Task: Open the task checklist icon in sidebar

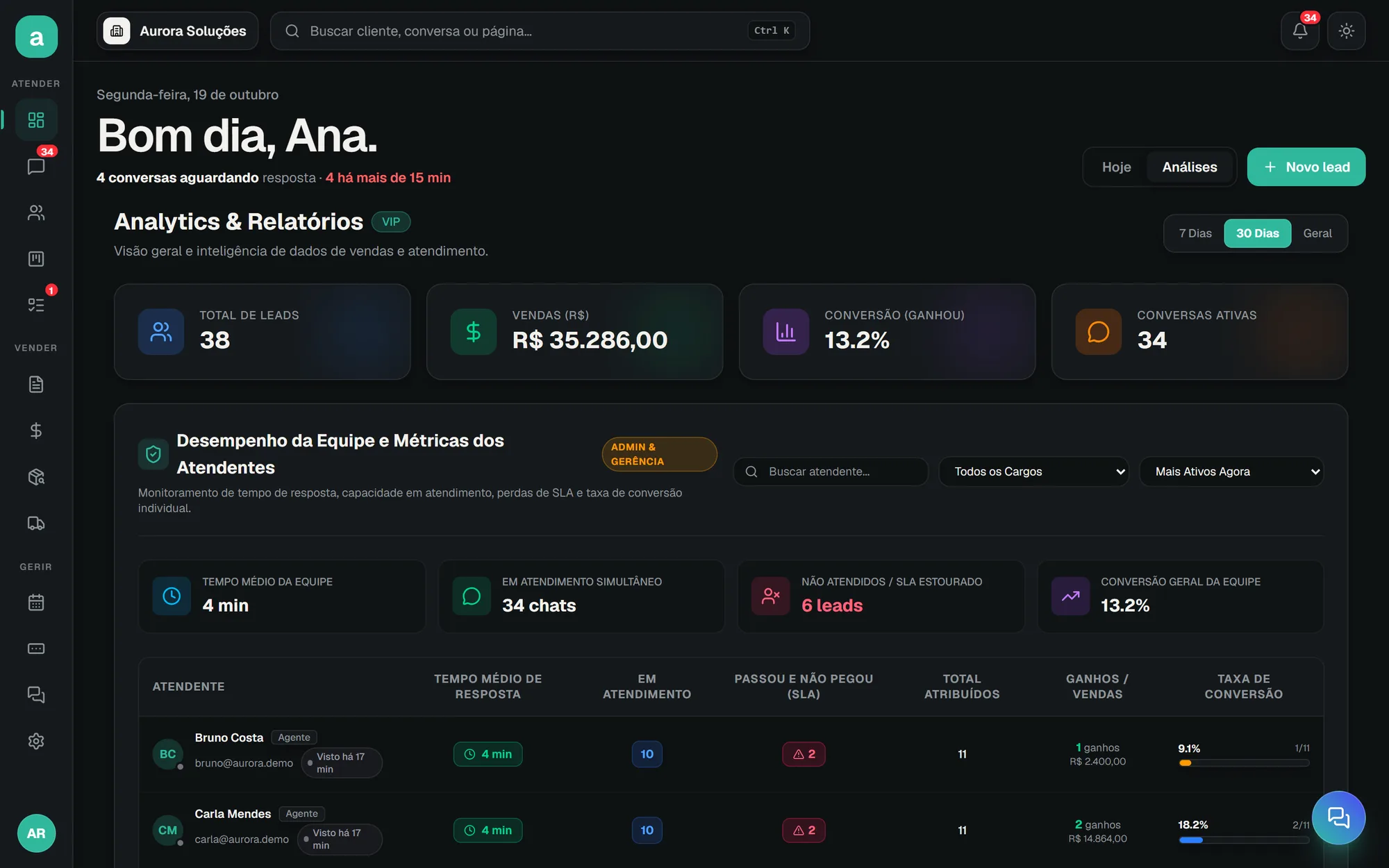Action: 36,305
